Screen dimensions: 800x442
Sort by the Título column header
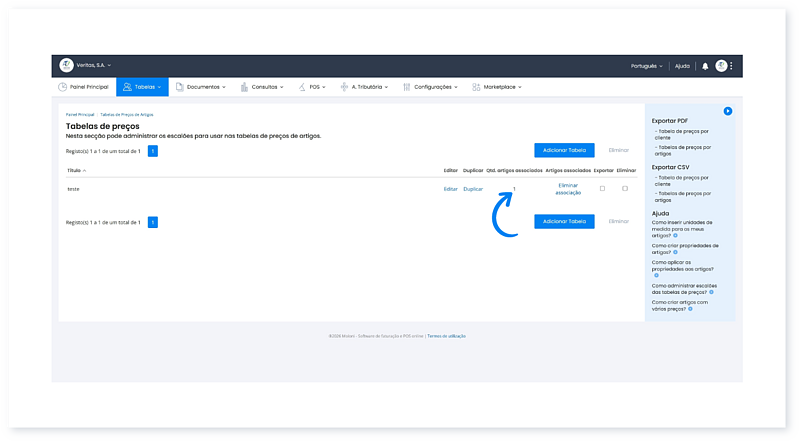[x=77, y=170]
